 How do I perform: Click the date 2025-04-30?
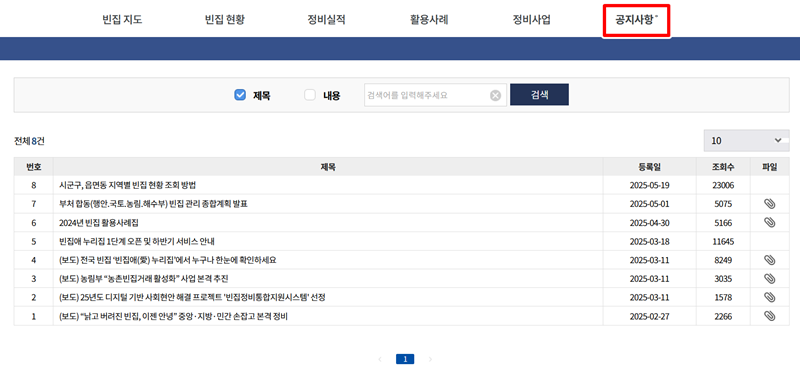[649, 223]
